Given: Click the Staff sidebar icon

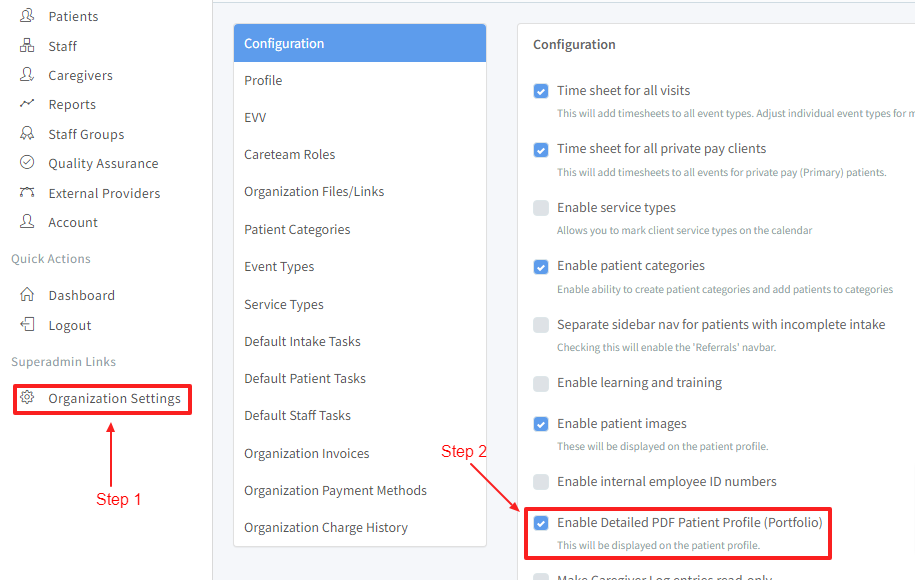Looking at the screenshot, I should 27,46.
